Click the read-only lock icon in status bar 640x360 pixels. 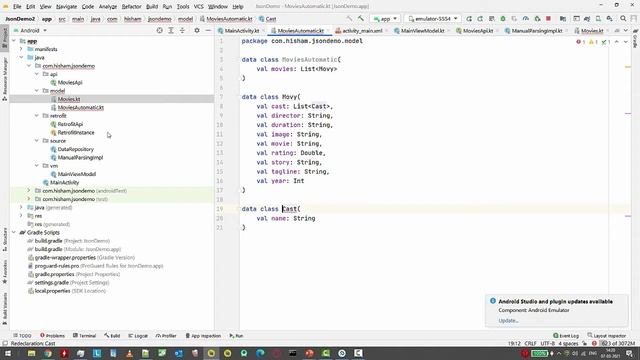(584, 343)
